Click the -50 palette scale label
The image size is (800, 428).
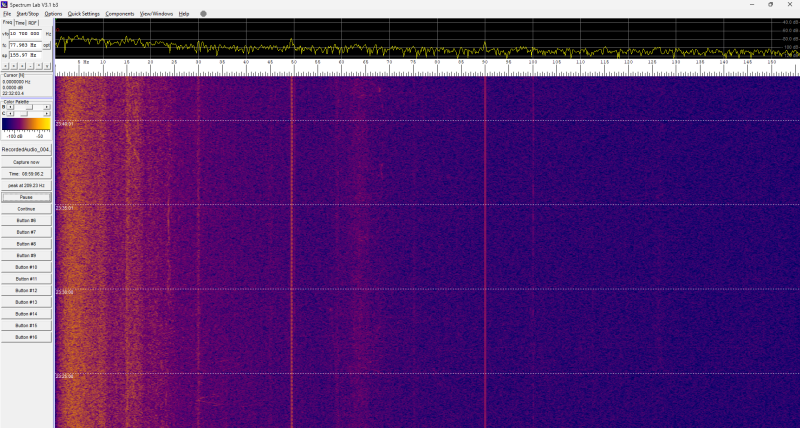click(x=40, y=136)
